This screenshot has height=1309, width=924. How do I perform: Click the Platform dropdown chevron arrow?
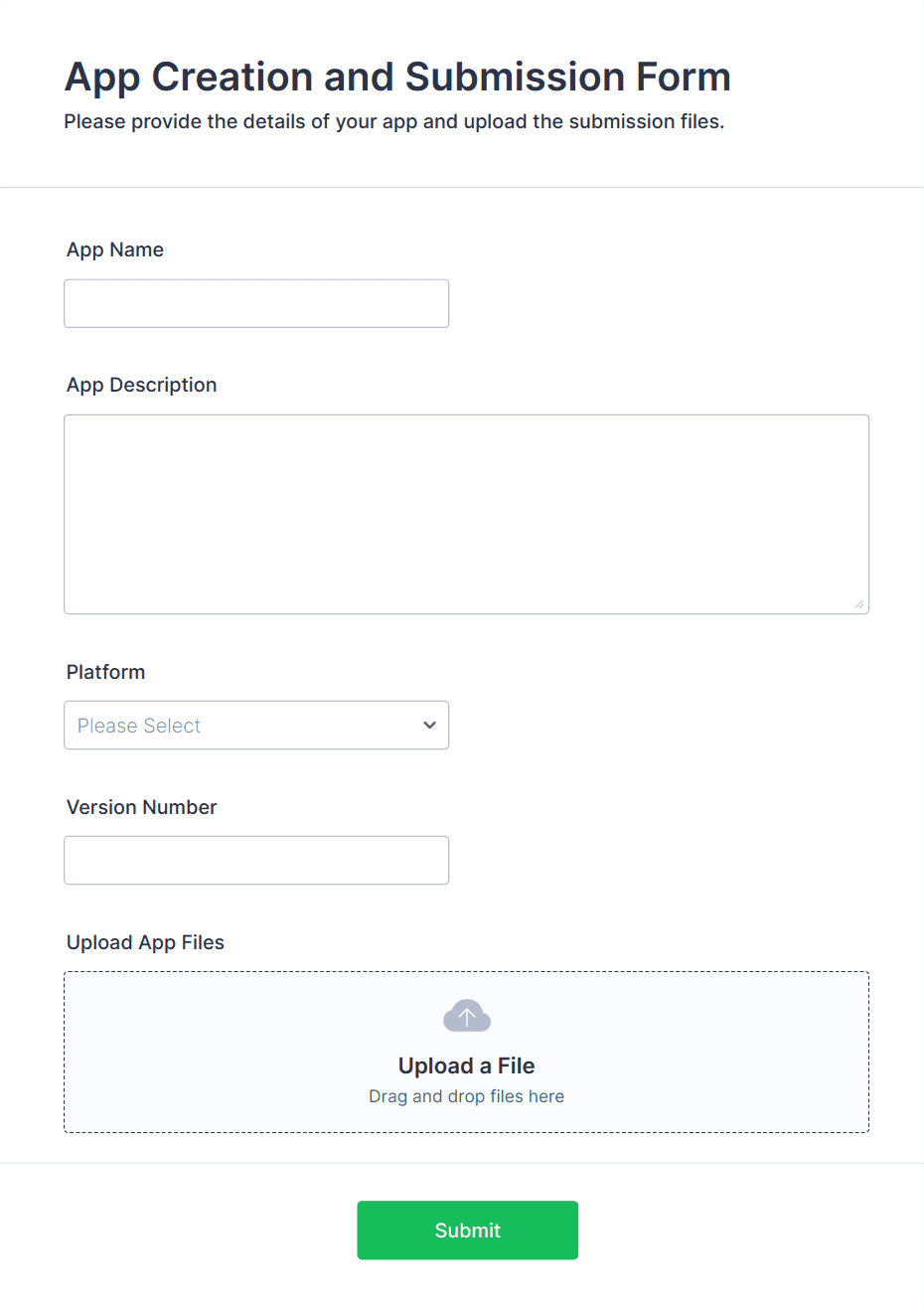click(x=429, y=726)
